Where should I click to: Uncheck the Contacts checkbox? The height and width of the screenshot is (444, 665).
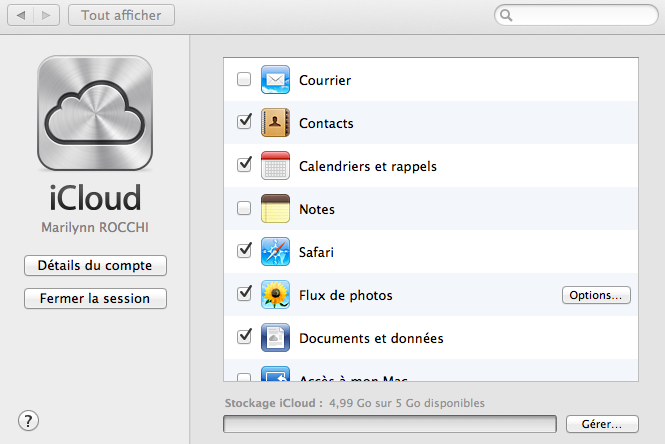tap(244, 122)
